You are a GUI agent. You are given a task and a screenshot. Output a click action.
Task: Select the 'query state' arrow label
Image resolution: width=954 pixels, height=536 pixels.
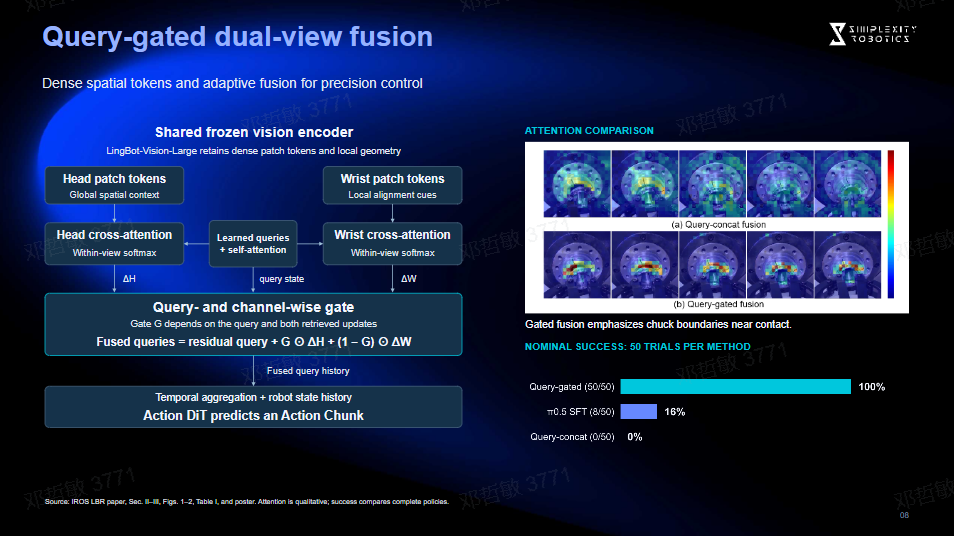click(282, 279)
